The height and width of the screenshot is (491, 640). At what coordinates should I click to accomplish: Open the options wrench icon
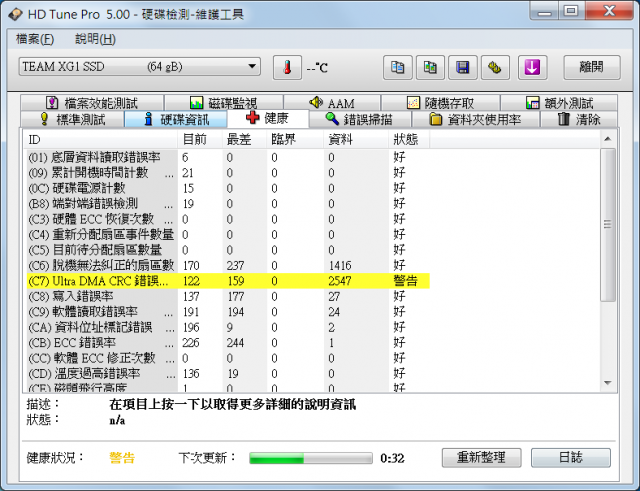(496, 67)
